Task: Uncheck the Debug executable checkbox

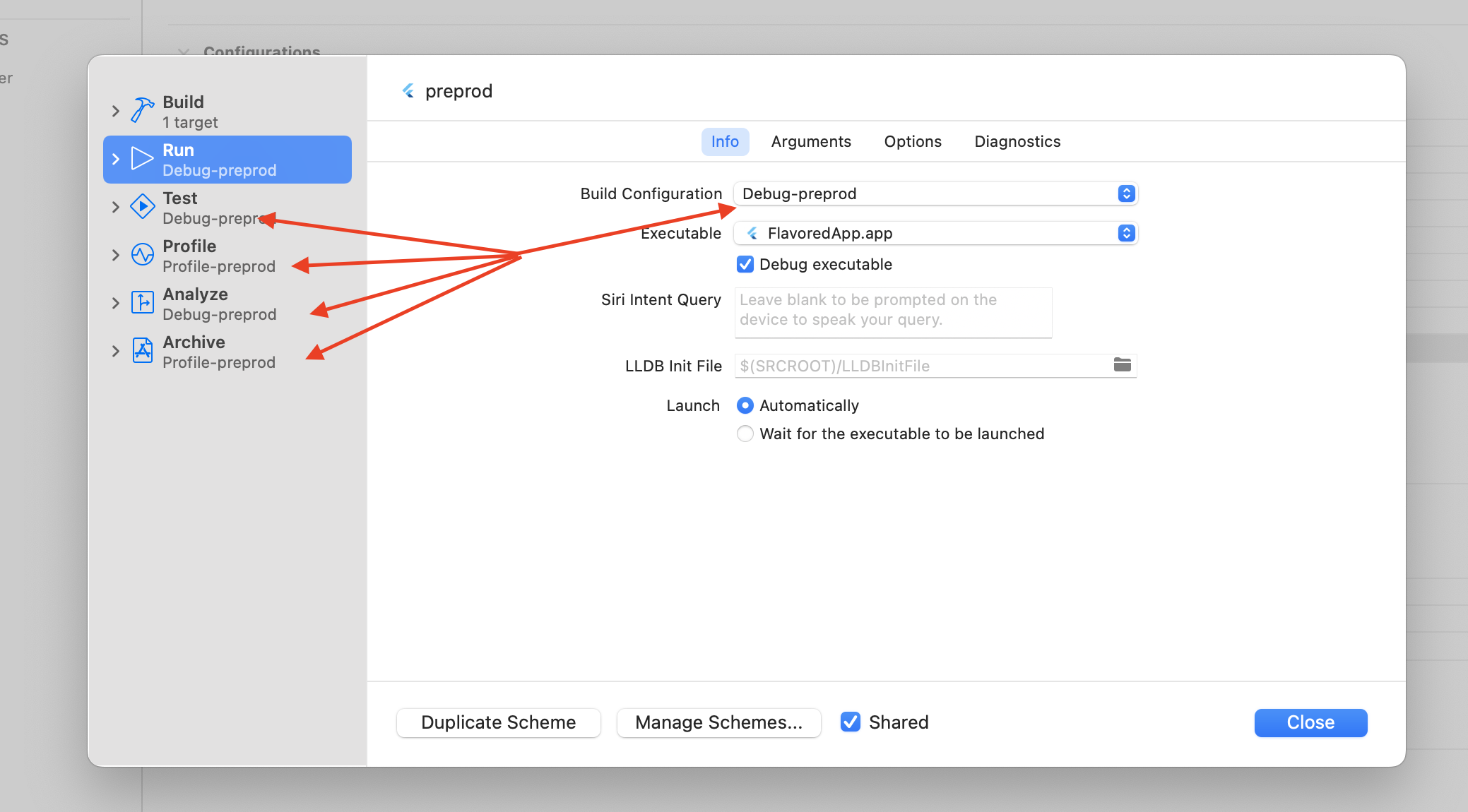Action: click(745, 264)
